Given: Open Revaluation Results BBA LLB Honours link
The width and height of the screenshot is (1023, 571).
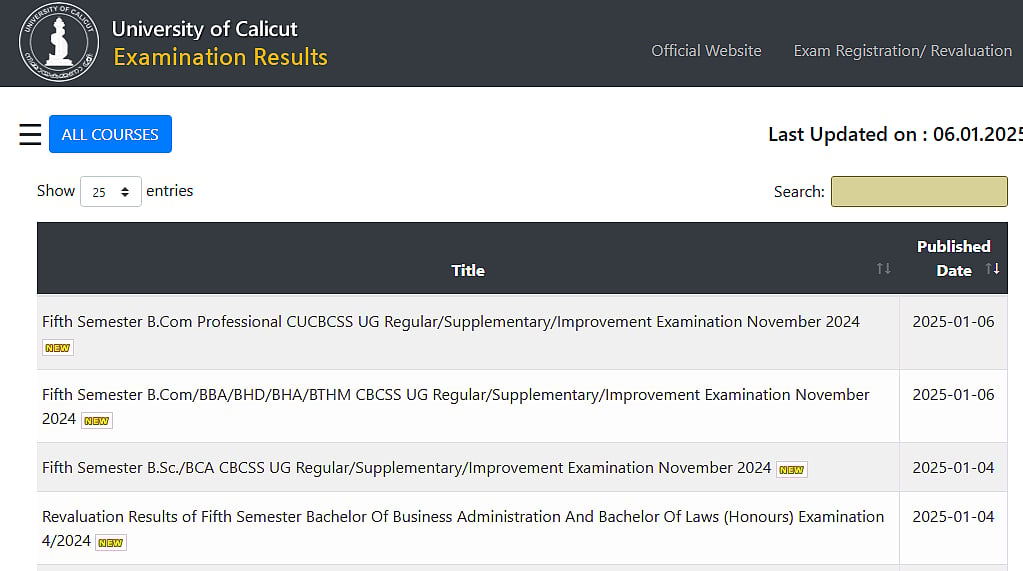Looking at the screenshot, I should [462, 517].
